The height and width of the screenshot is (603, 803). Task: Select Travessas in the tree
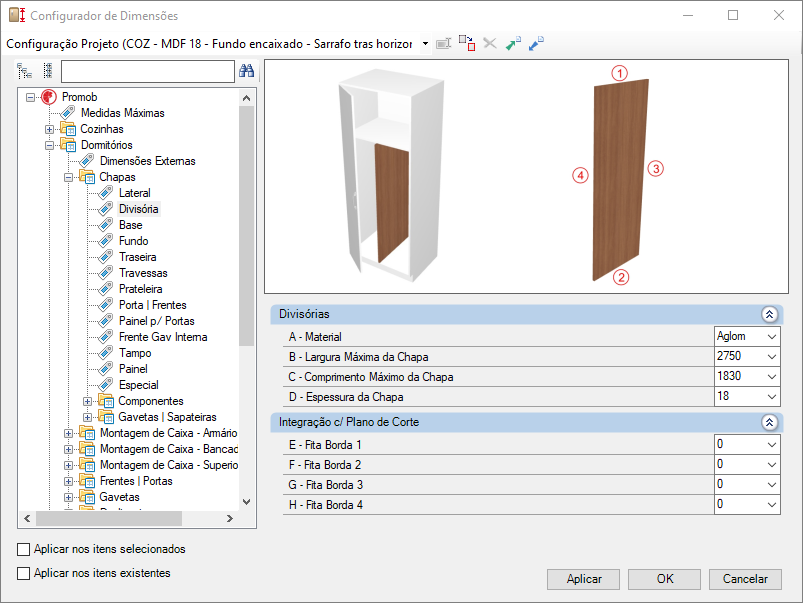143,273
